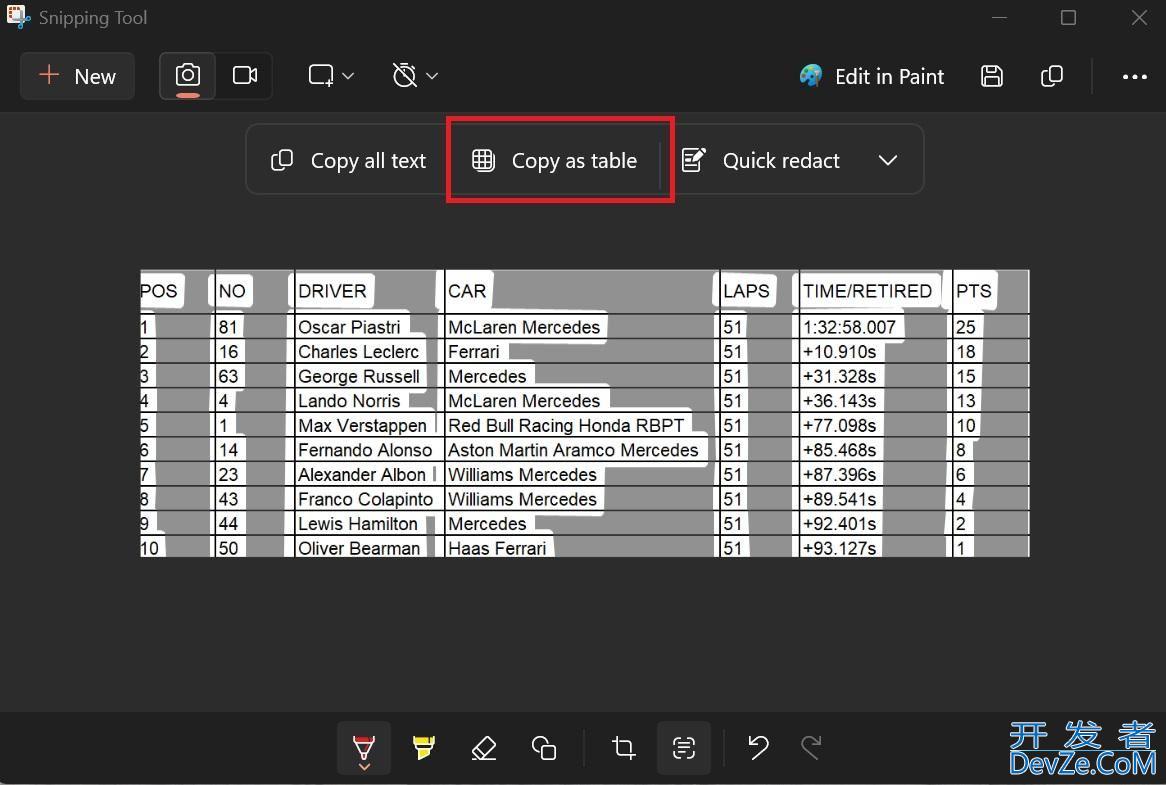Select points value '25' text

[x=965, y=327]
